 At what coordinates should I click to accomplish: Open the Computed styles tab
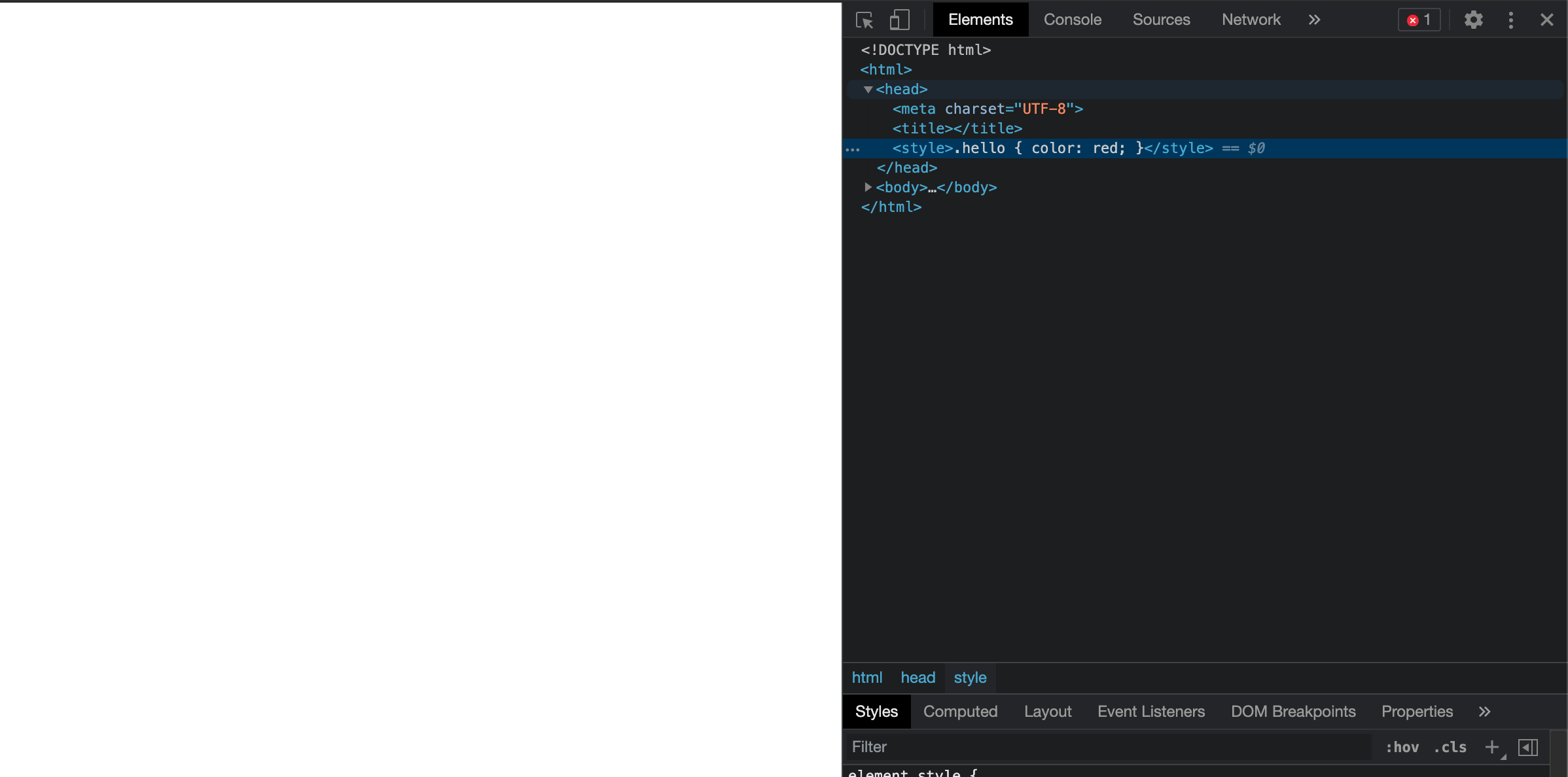tap(960, 712)
